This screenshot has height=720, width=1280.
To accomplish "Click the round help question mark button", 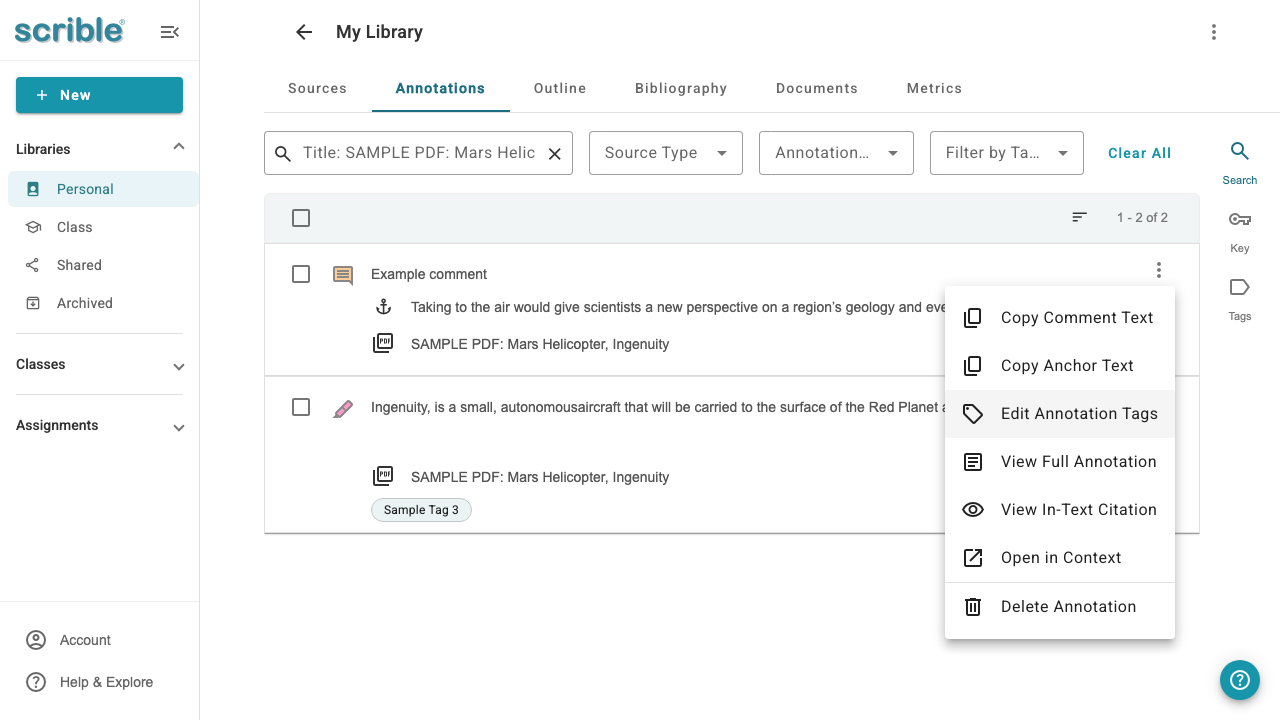I will tap(1240, 680).
